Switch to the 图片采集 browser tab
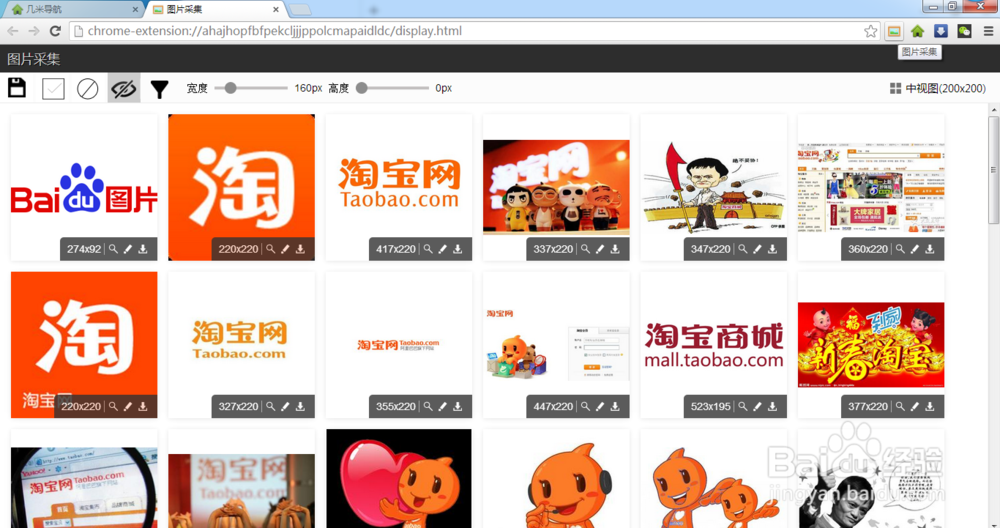The image size is (1000, 528). tap(214, 9)
